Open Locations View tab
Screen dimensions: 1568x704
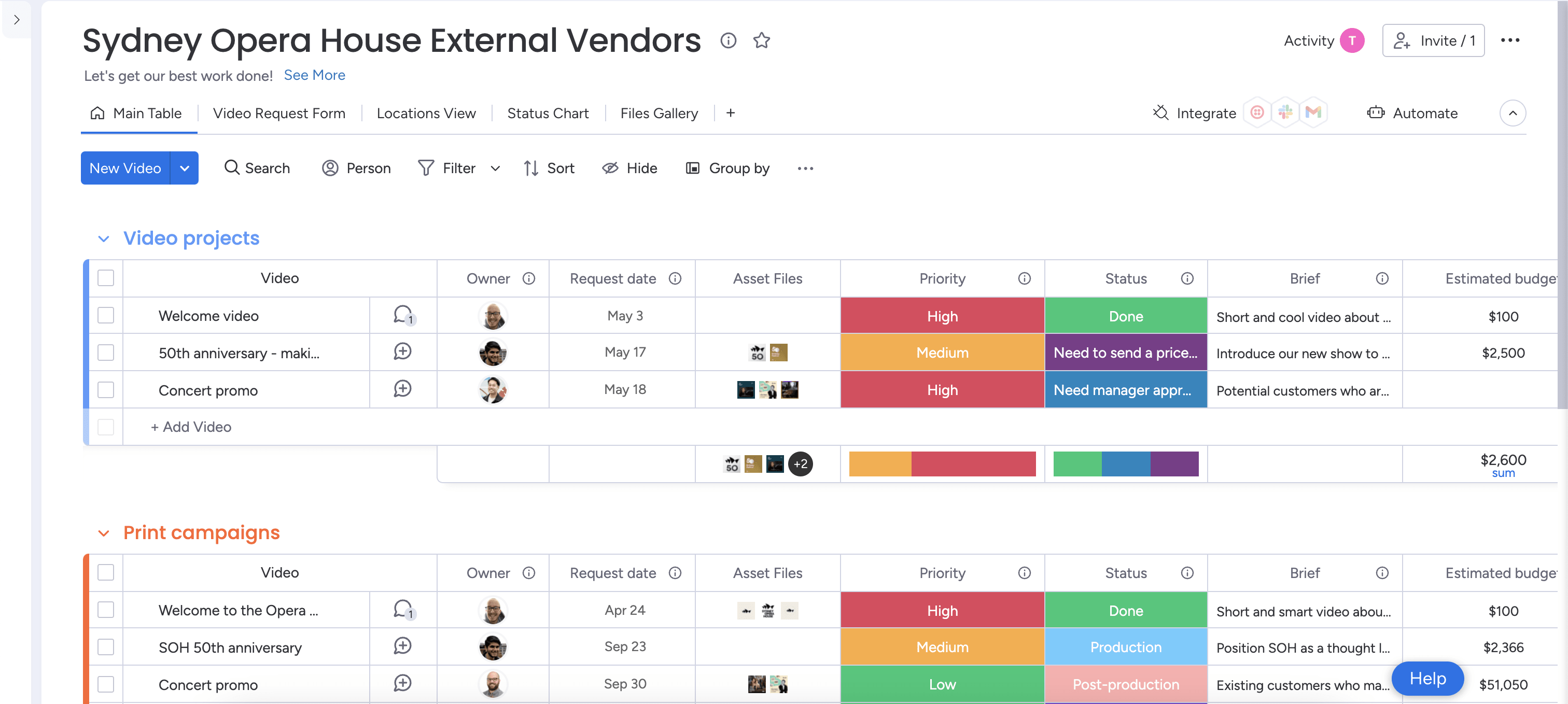(426, 114)
